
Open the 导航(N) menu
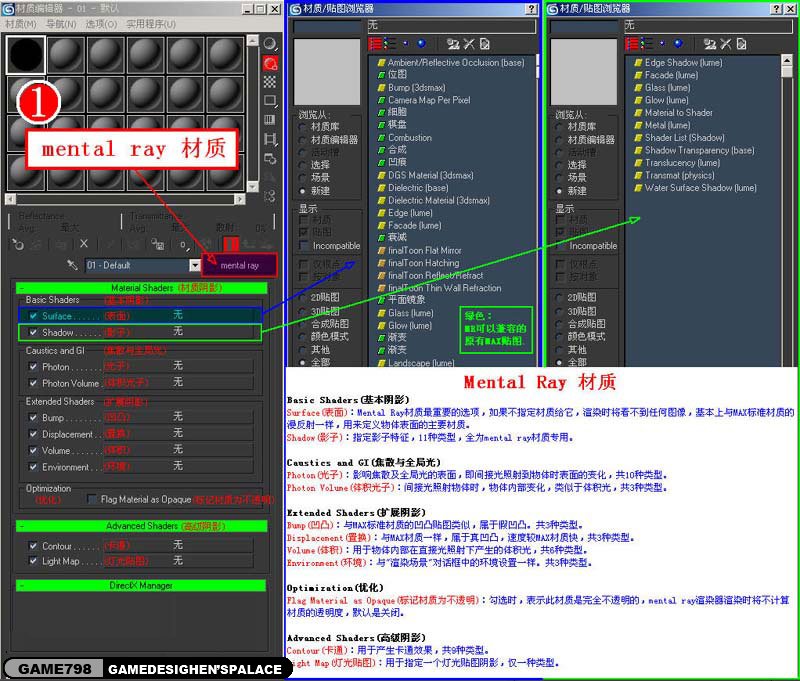62,24
